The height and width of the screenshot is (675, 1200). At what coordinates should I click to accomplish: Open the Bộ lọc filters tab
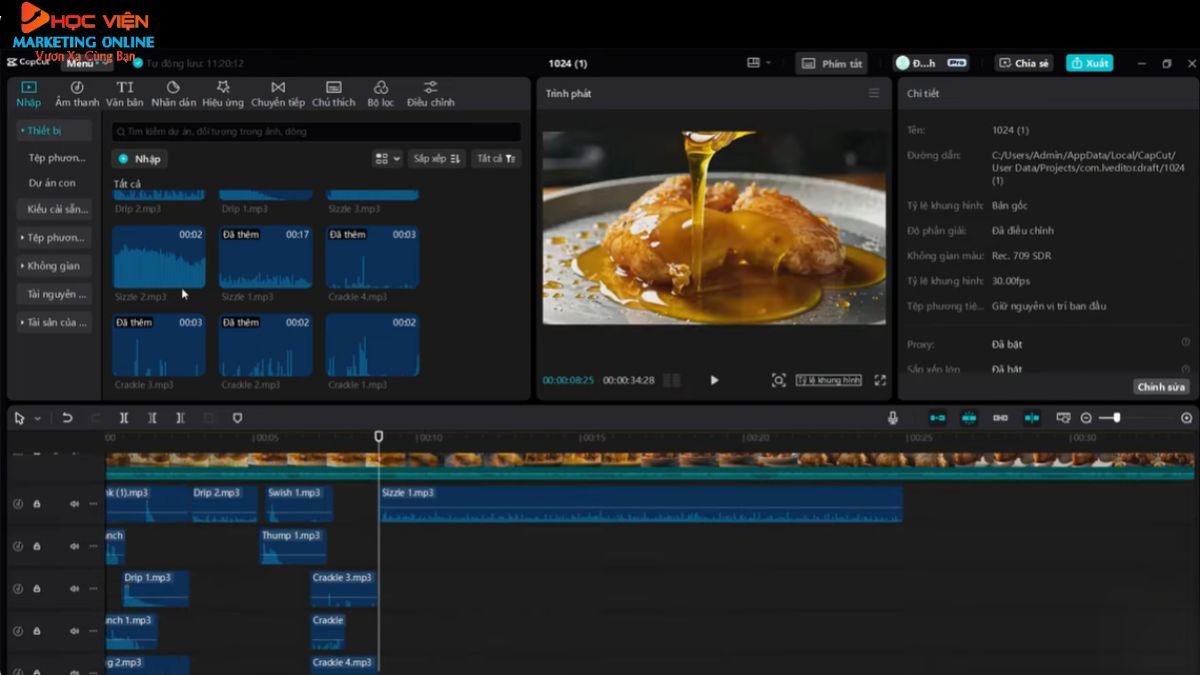coord(380,94)
